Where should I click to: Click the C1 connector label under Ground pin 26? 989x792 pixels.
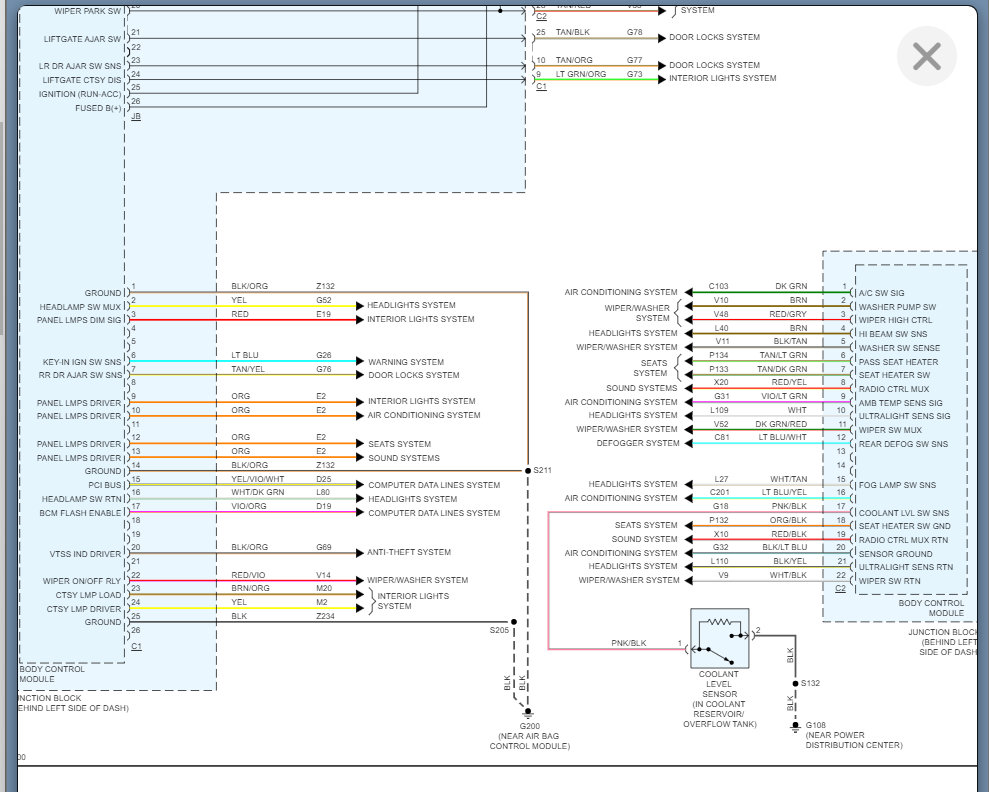coord(136,646)
